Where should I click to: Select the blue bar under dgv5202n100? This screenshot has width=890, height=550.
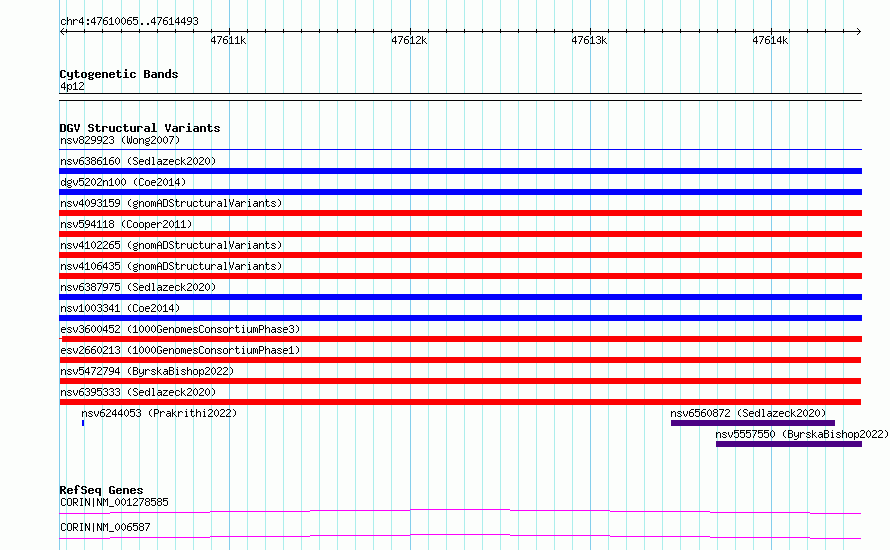460,192
